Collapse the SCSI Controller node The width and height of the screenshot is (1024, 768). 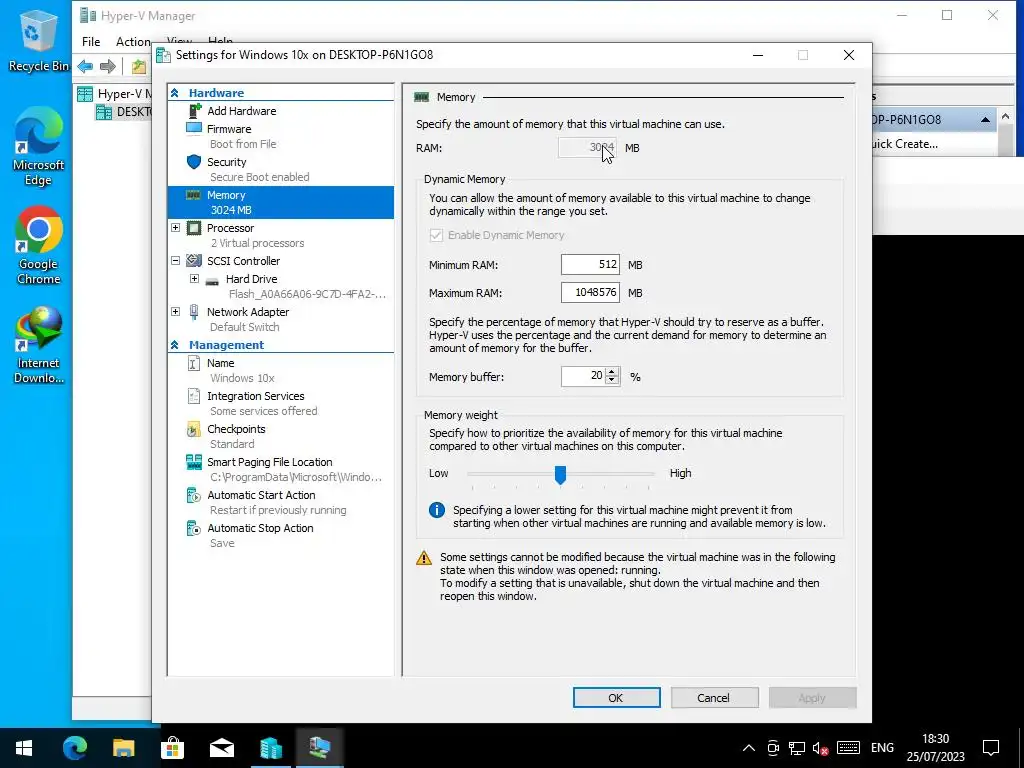(x=176, y=261)
